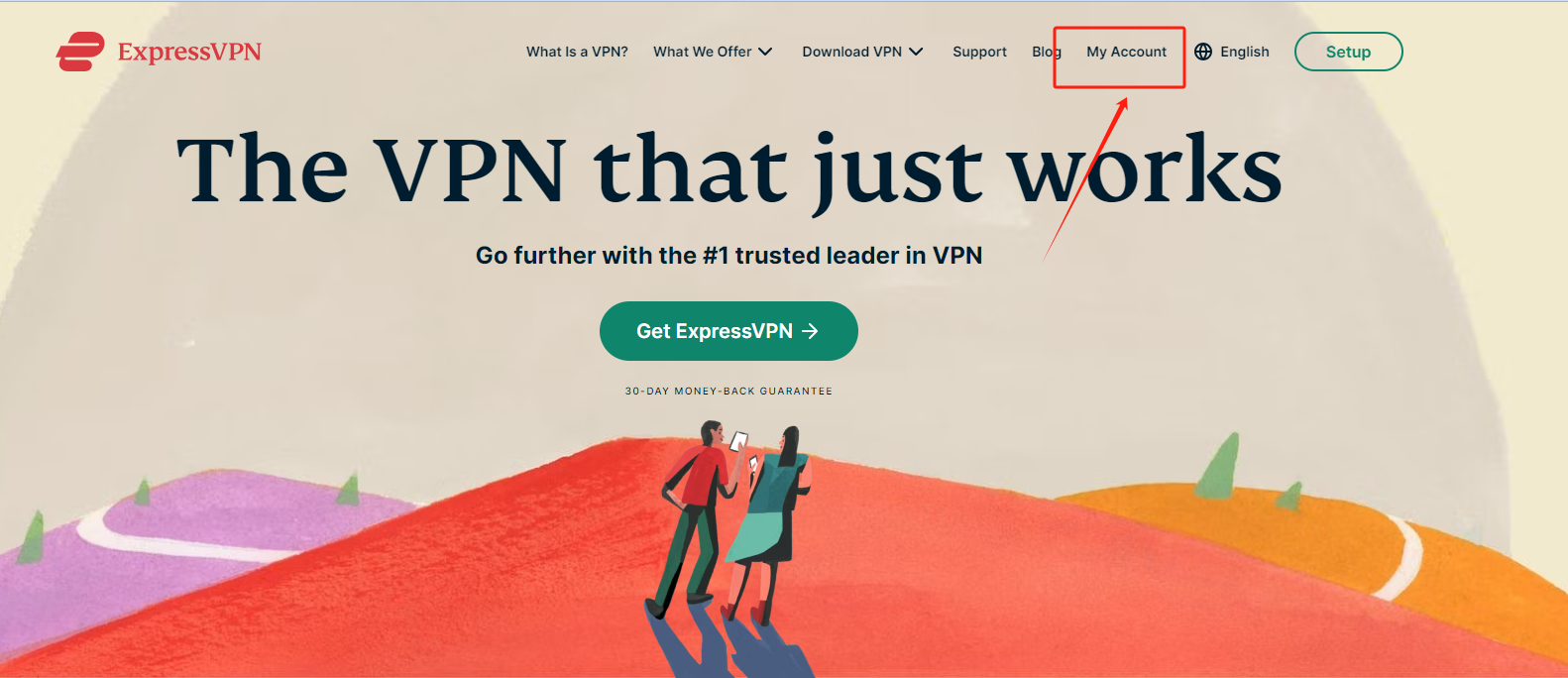Select the English language option

(x=1245, y=52)
